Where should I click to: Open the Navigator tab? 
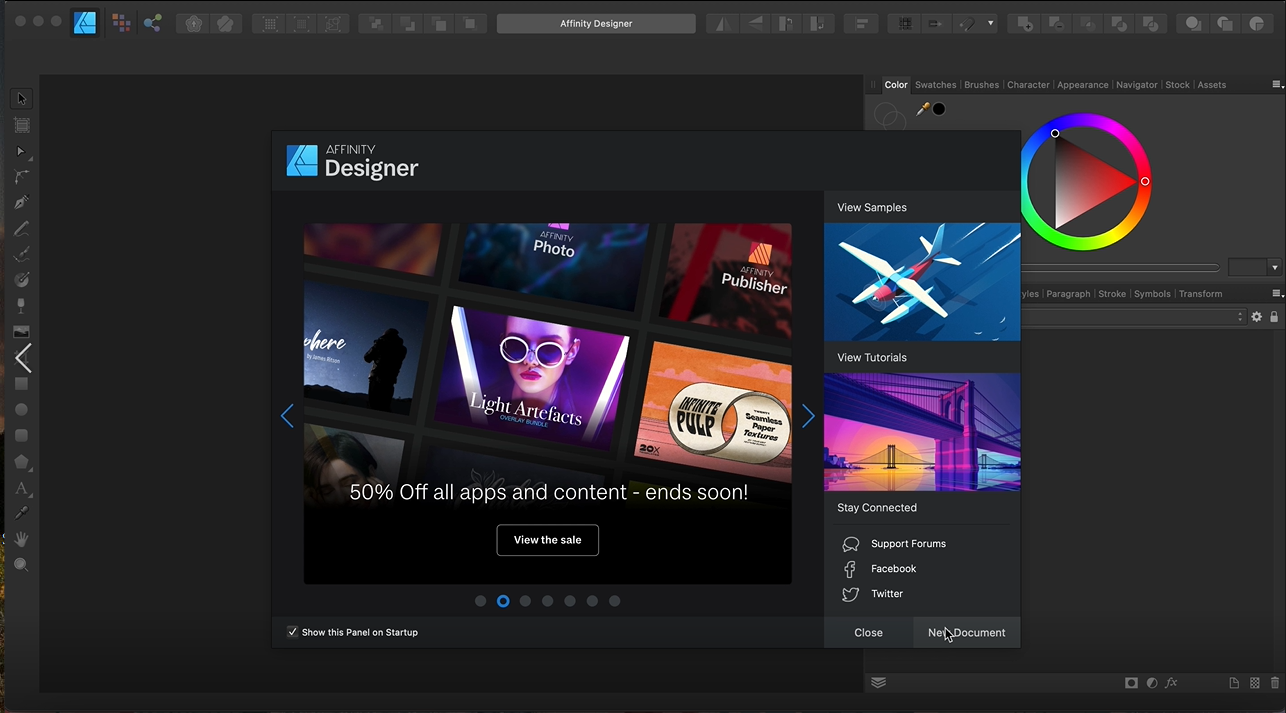click(x=1137, y=85)
